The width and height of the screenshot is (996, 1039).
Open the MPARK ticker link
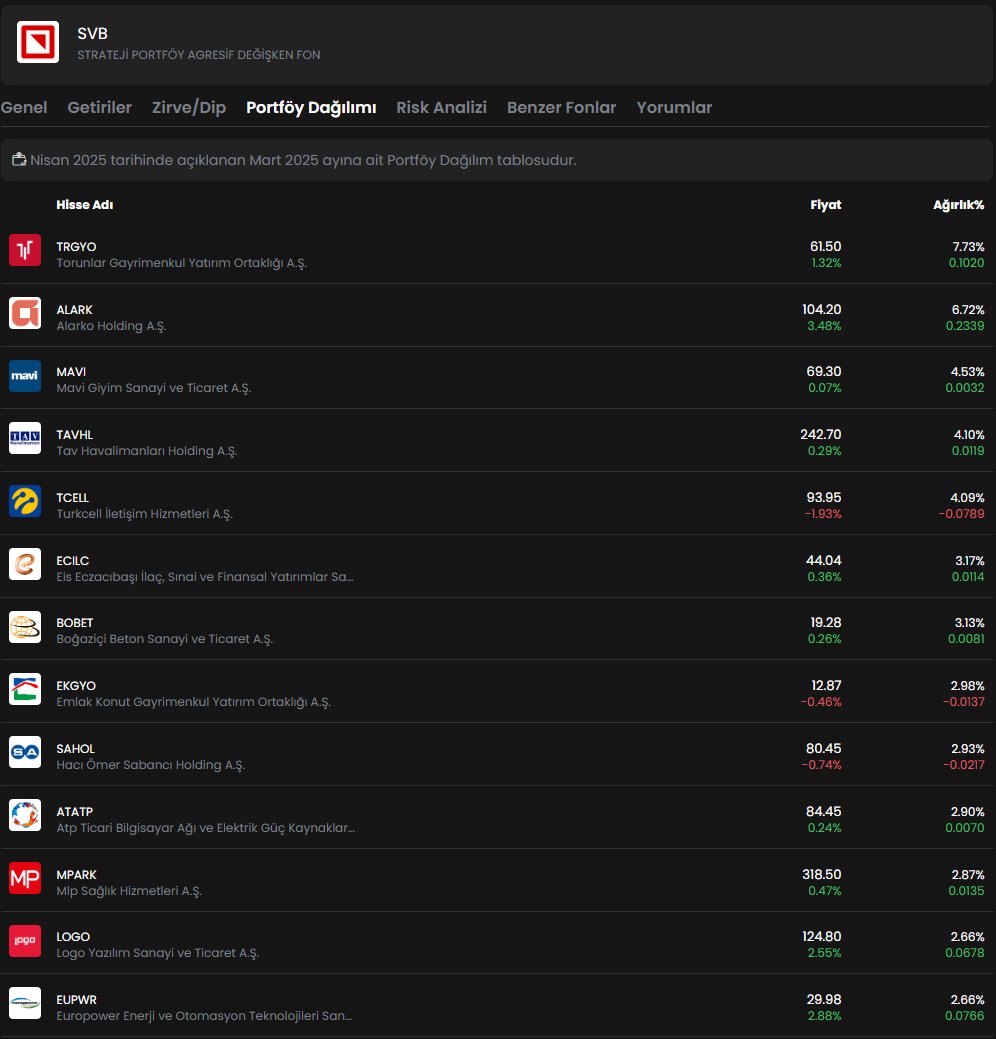[x=76, y=875]
